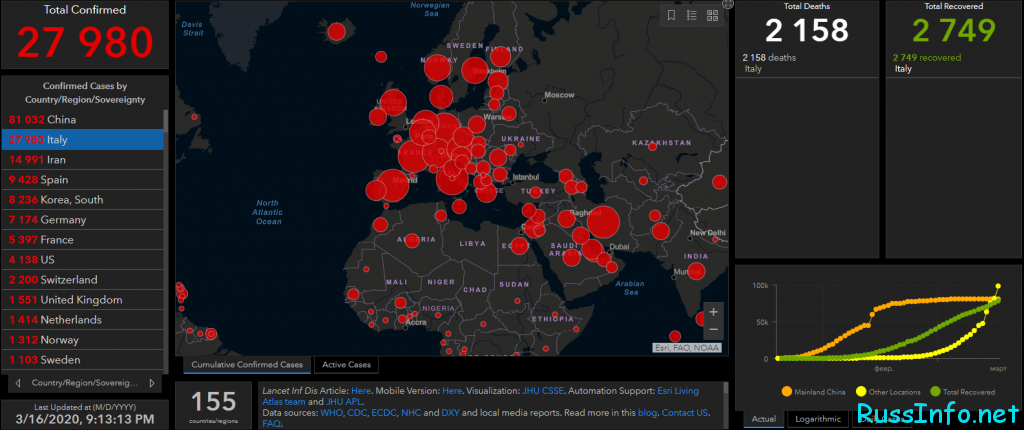This screenshot has width=1024, height=430.
Task: Open the map bookmarks icon
Action: pos(671,16)
